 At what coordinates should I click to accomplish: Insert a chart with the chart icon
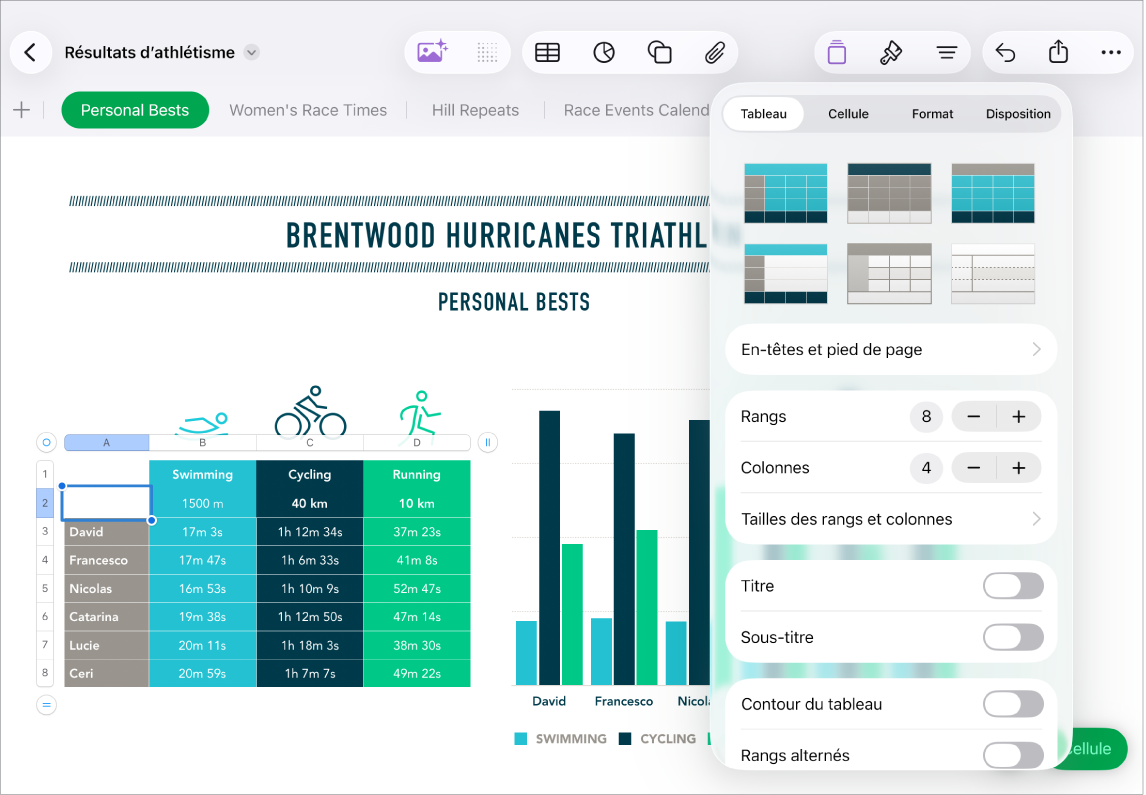pos(603,52)
